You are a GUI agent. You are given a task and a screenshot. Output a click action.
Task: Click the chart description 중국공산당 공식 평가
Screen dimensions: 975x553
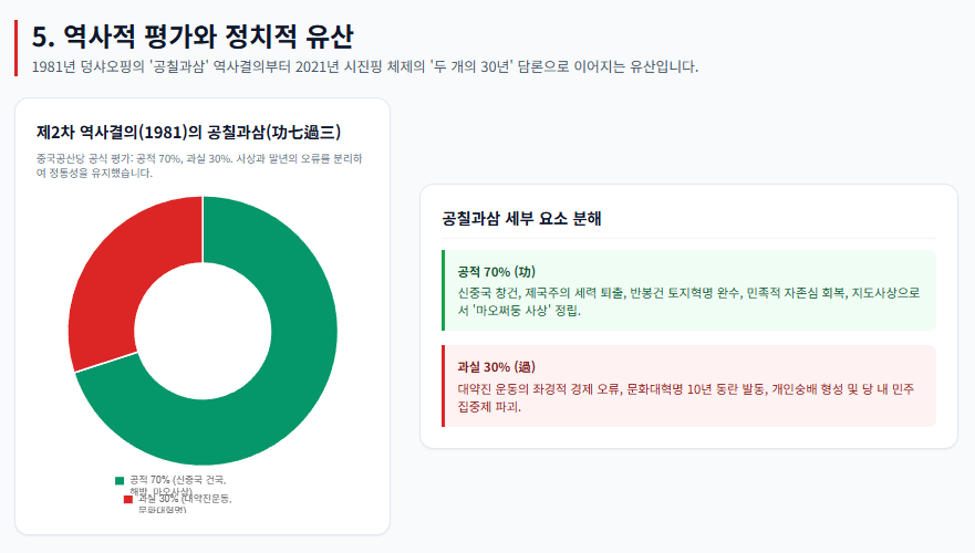pos(199,165)
